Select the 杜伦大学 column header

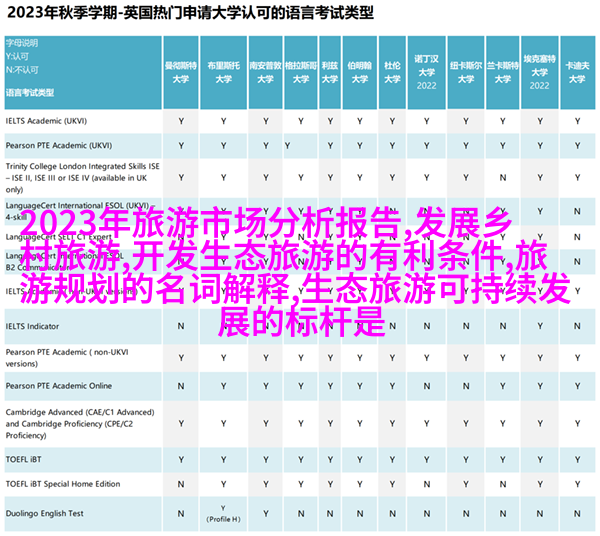point(392,72)
